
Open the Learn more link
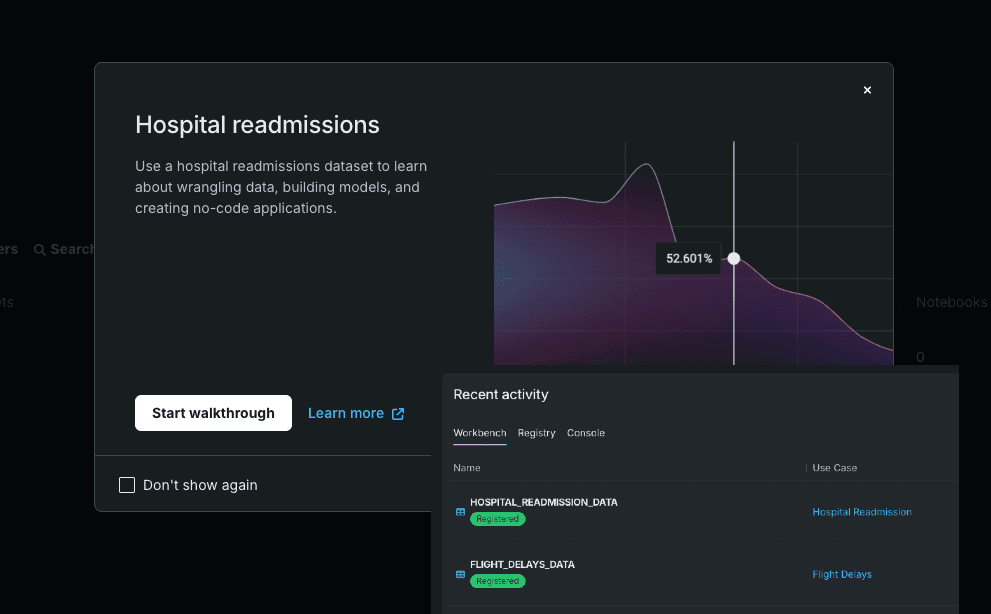[x=346, y=413]
